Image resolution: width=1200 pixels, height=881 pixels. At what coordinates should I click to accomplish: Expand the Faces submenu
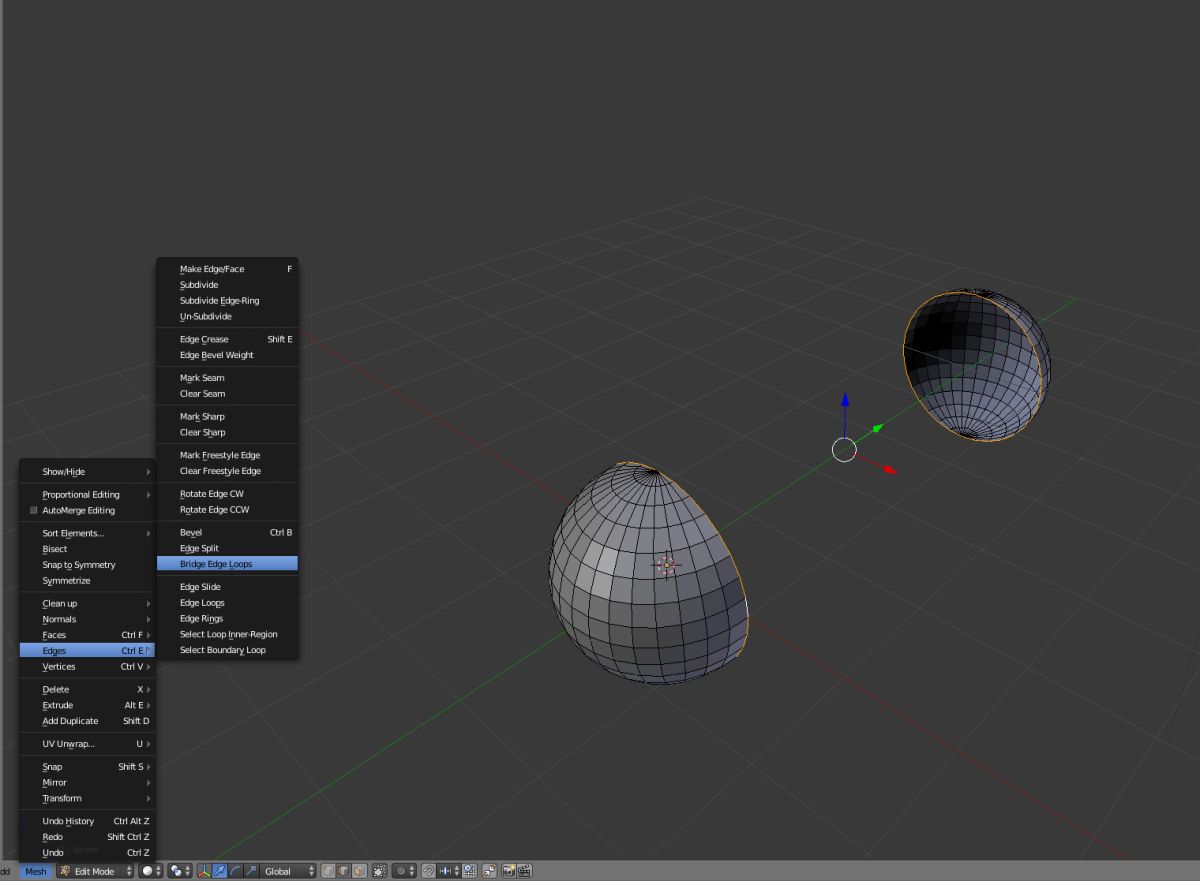(x=87, y=635)
